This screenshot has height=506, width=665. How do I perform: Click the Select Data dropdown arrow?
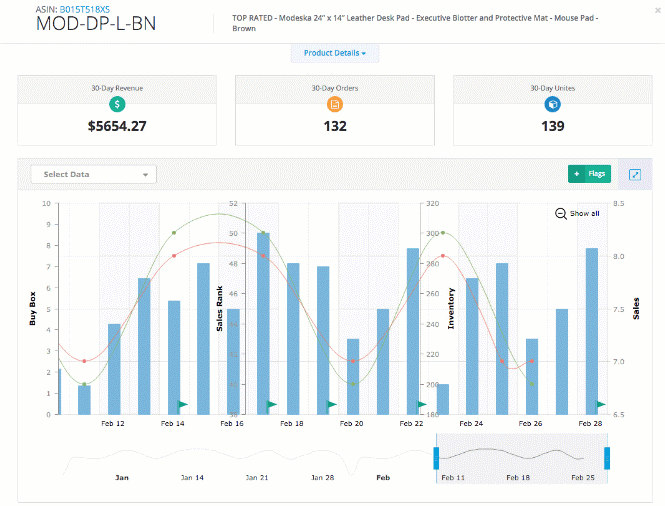[x=145, y=175]
